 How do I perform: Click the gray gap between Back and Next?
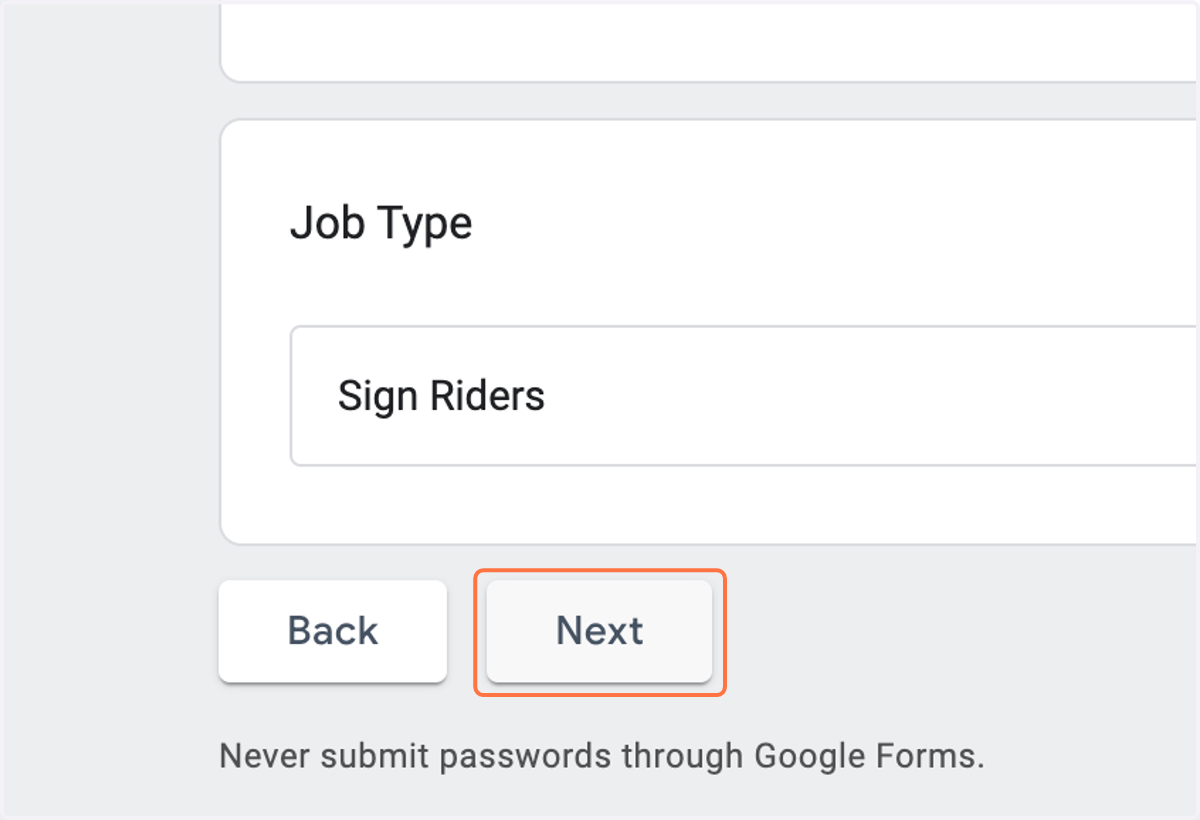[466, 631]
